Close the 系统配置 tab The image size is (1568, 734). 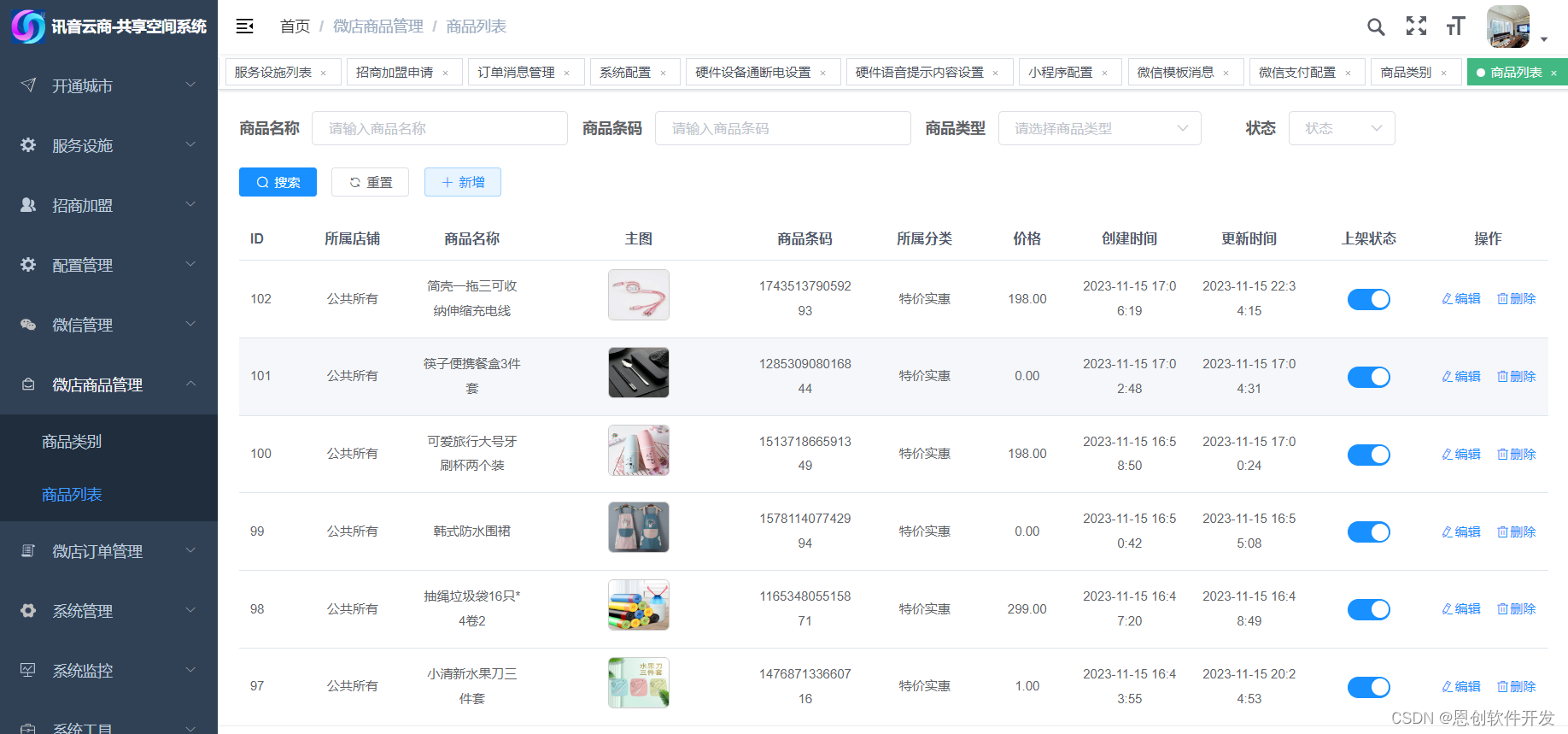point(663,73)
